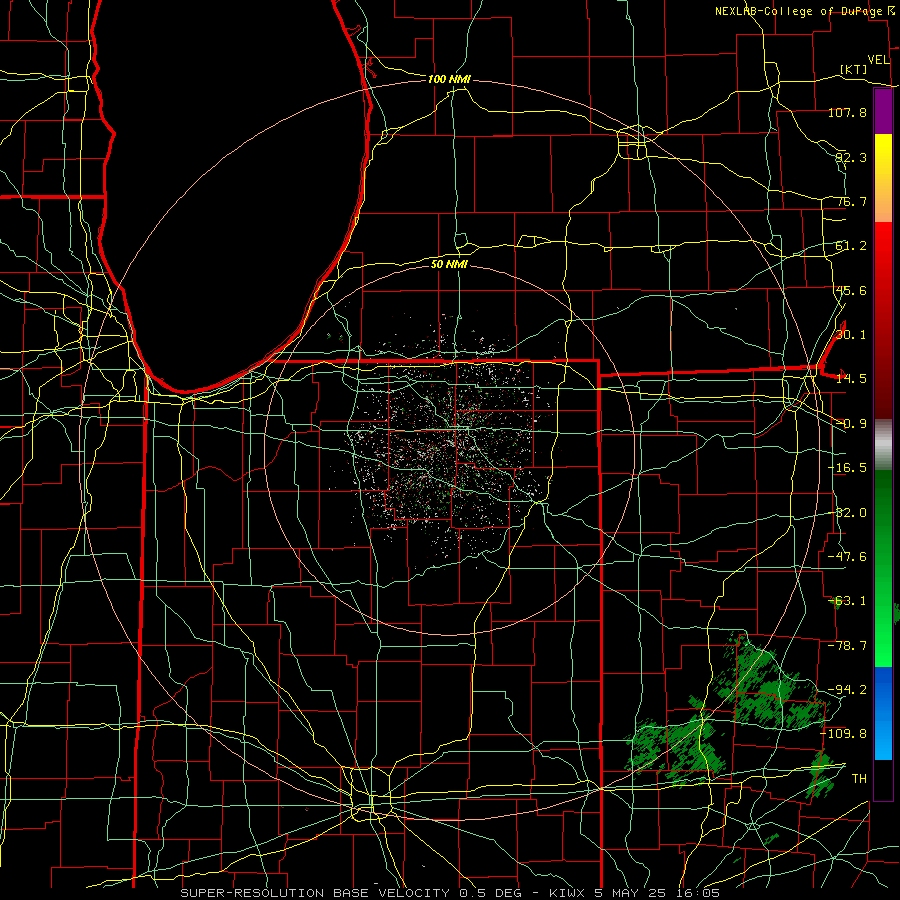Click the [KT] units label
Viewport: 900px width, 900px height.
coord(854,69)
